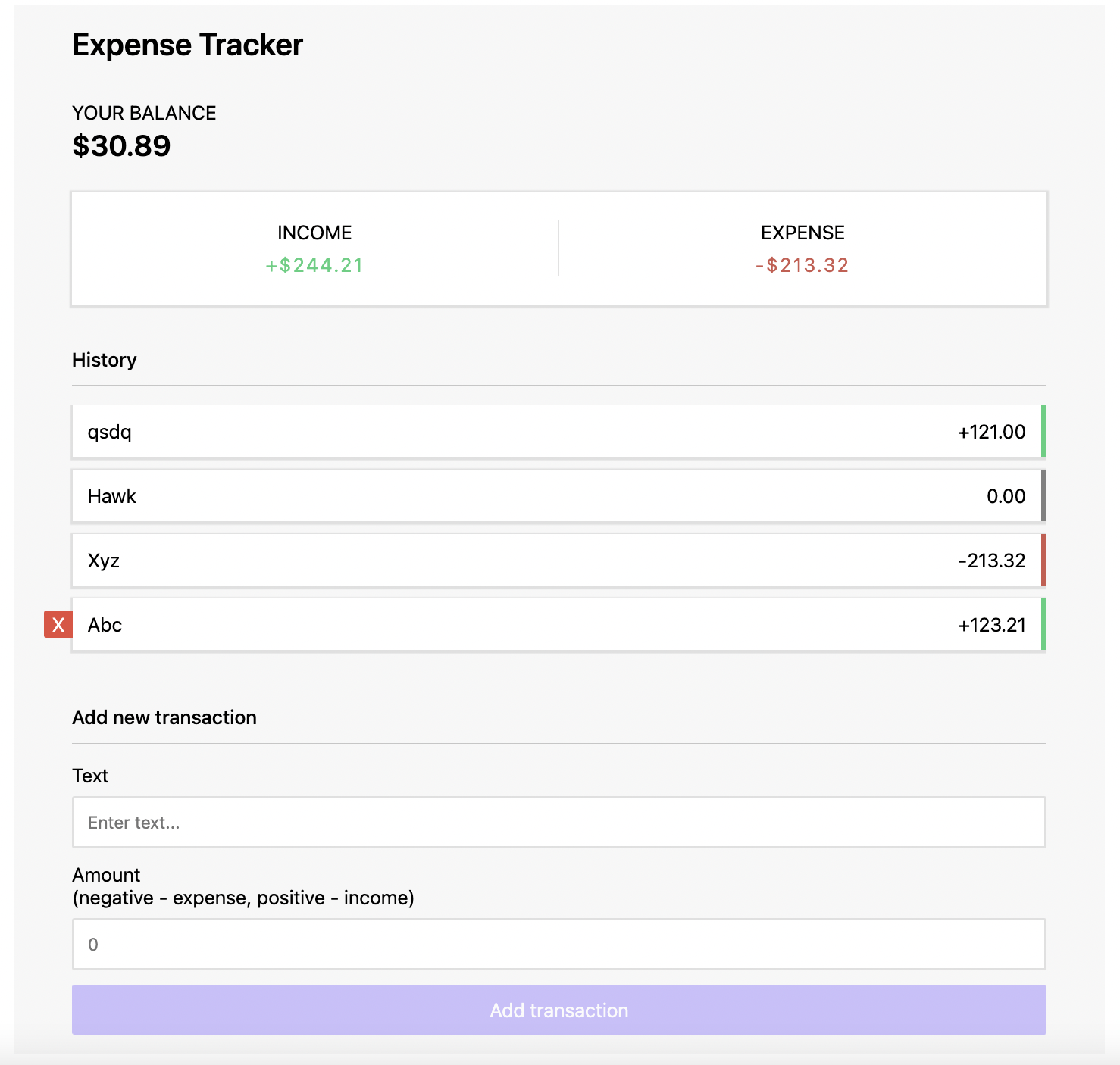
Task: Click the Add transaction button
Action: 558,1010
